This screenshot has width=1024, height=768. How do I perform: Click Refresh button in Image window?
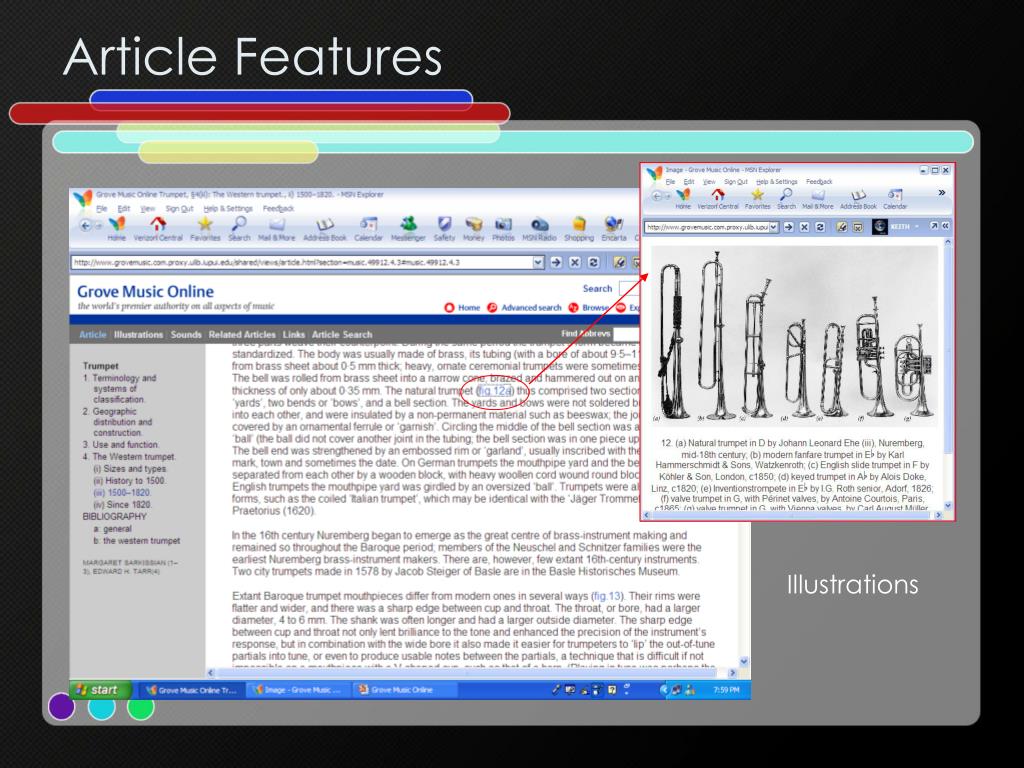[820, 227]
